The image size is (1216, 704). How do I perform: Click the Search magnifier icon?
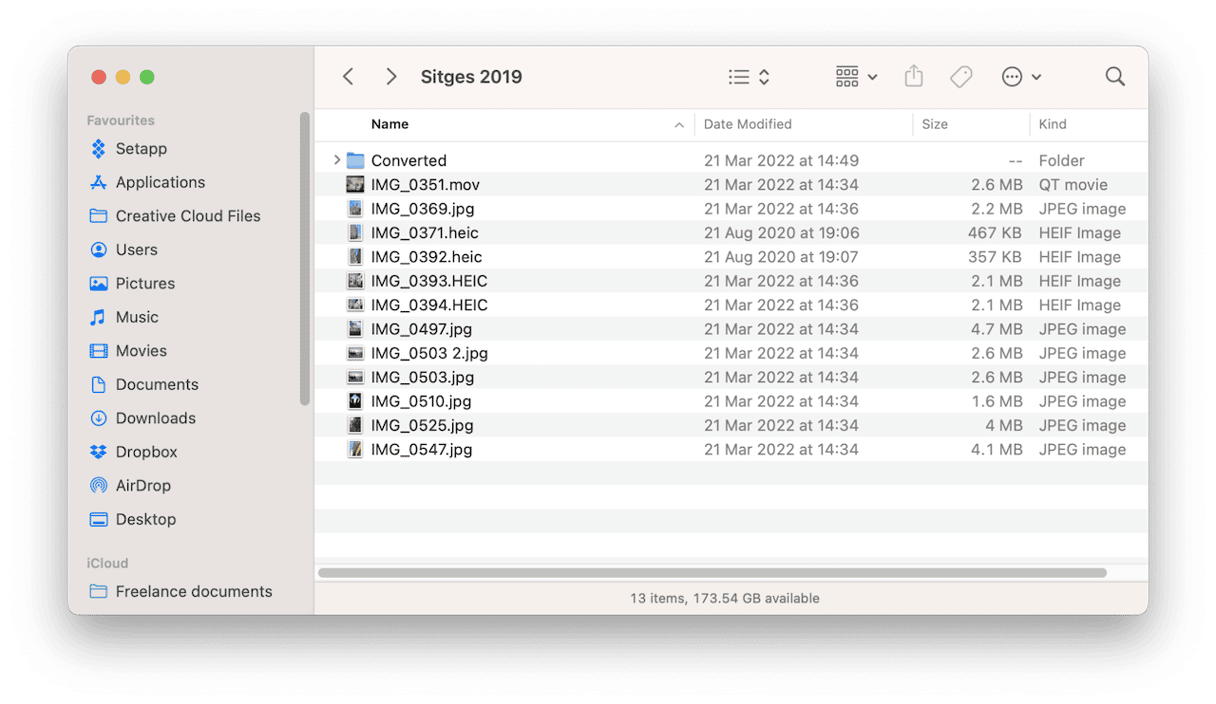tap(1115, 77)
